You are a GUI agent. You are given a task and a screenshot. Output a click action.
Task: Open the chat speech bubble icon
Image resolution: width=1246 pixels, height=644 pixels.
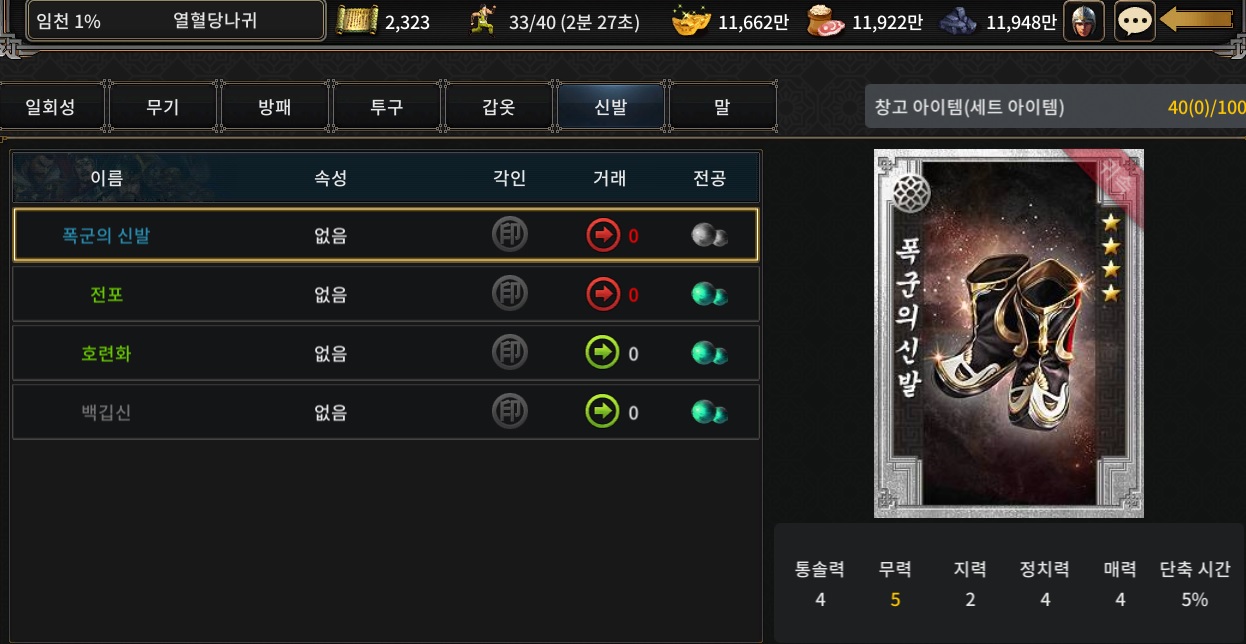coord(1134,21)
